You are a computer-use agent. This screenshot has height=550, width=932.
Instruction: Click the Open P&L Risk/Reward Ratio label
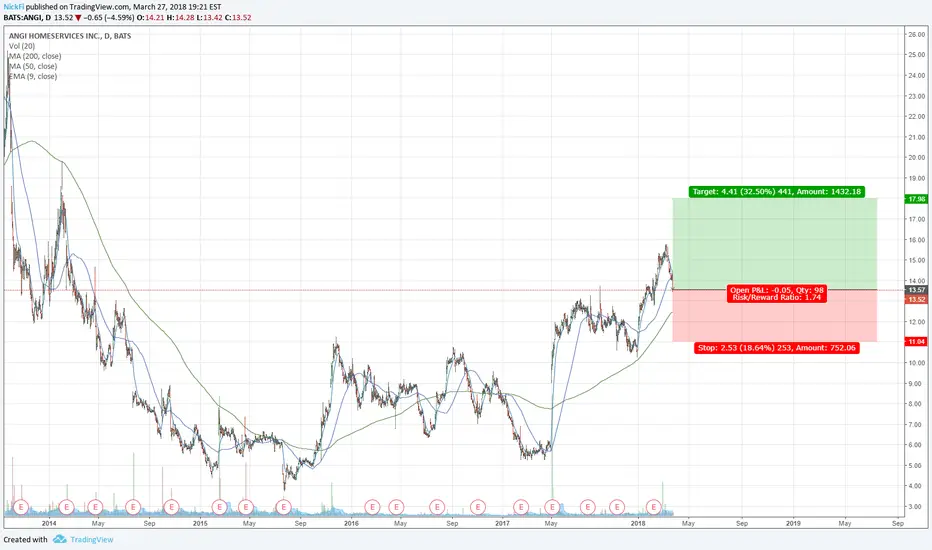pyautogui.click(x=776, y=294)
